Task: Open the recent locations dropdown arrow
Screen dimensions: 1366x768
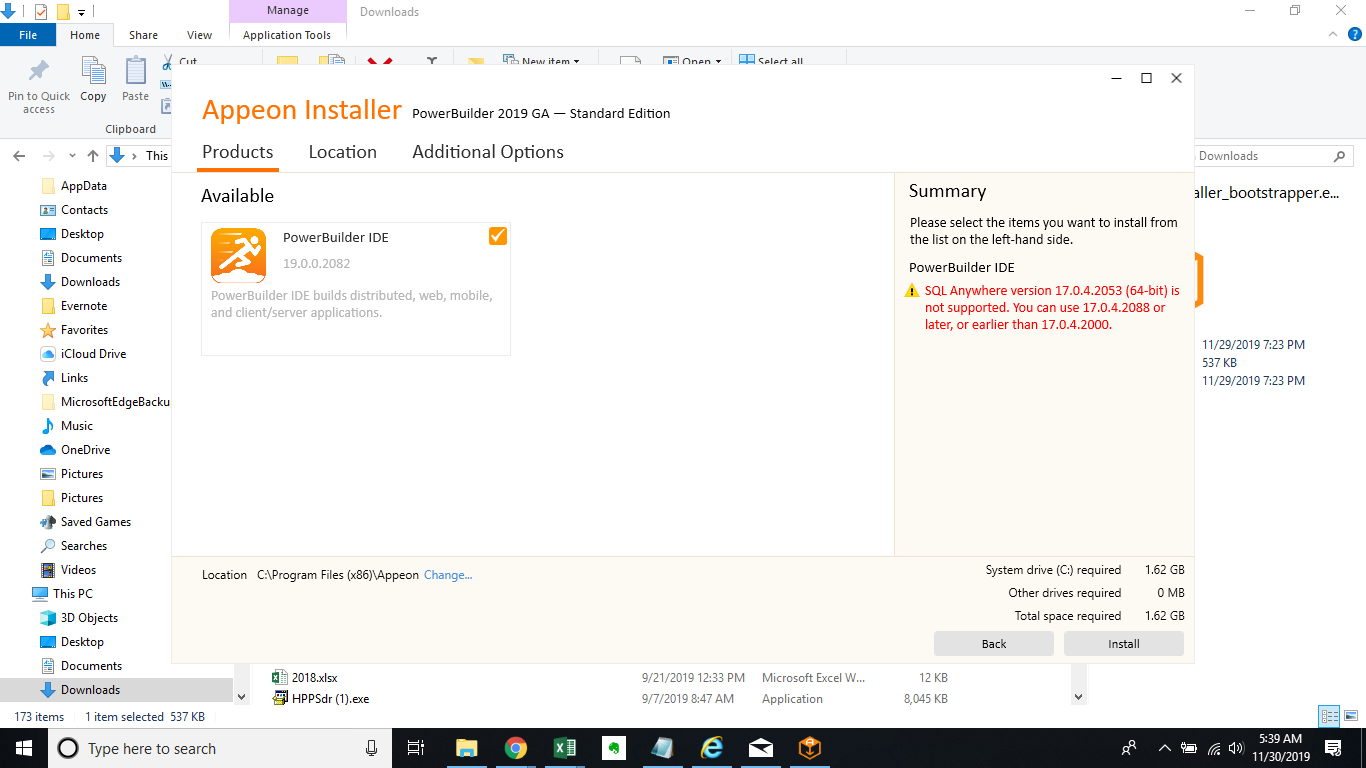Action: pos(72,156)
